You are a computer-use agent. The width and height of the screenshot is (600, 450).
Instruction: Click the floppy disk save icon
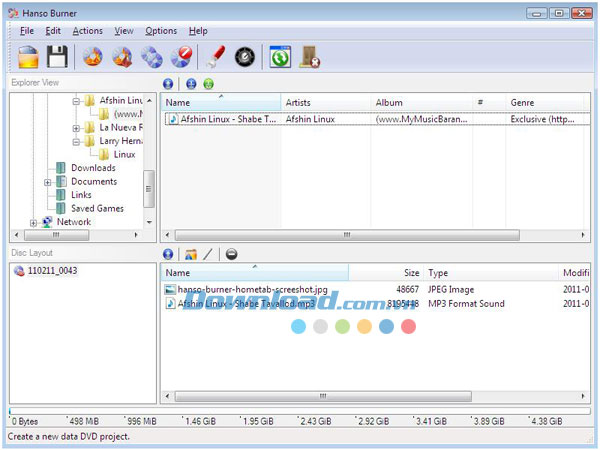[58, 57]
